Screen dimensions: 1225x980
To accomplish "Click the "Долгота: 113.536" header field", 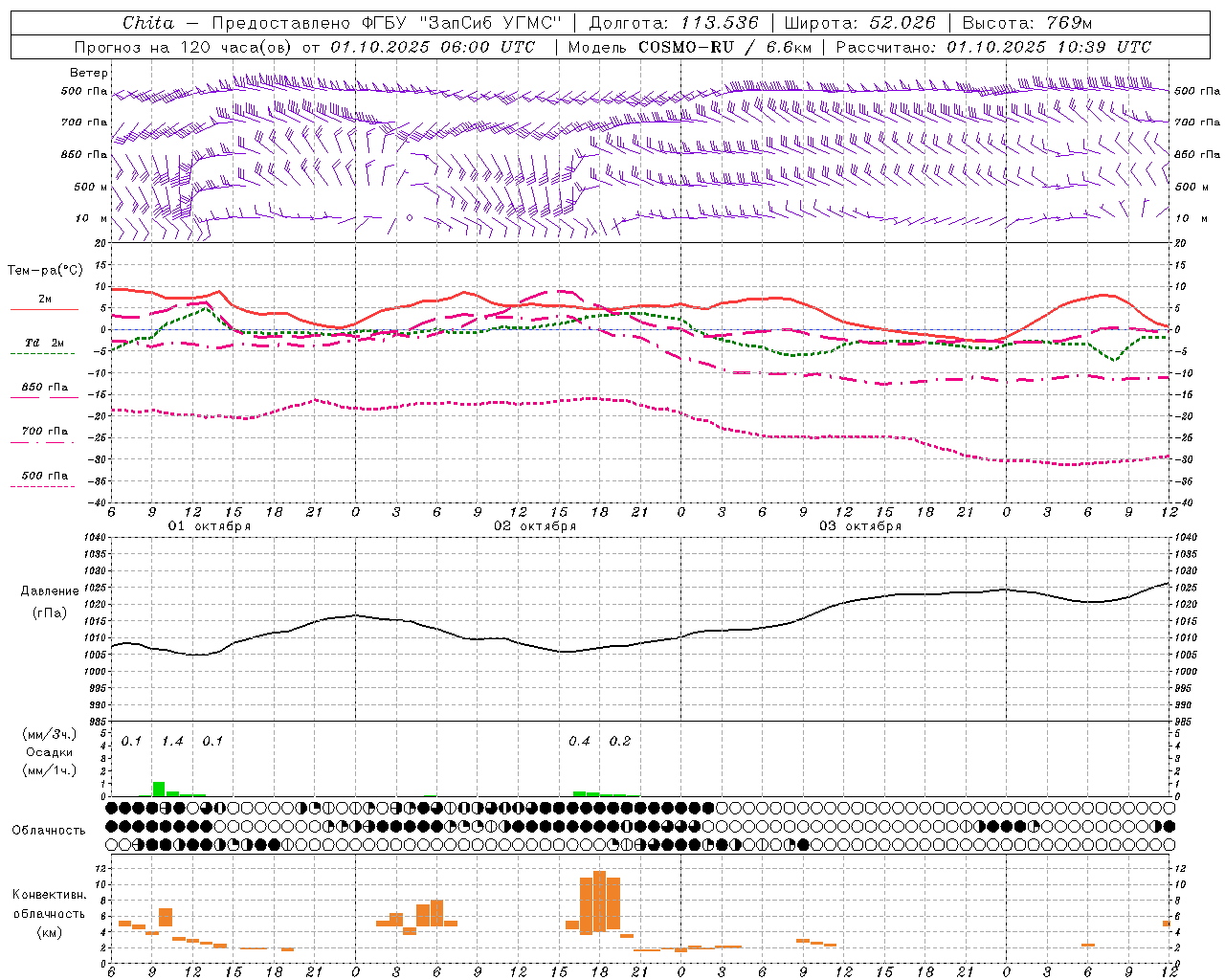I will [x=674, y=23].
